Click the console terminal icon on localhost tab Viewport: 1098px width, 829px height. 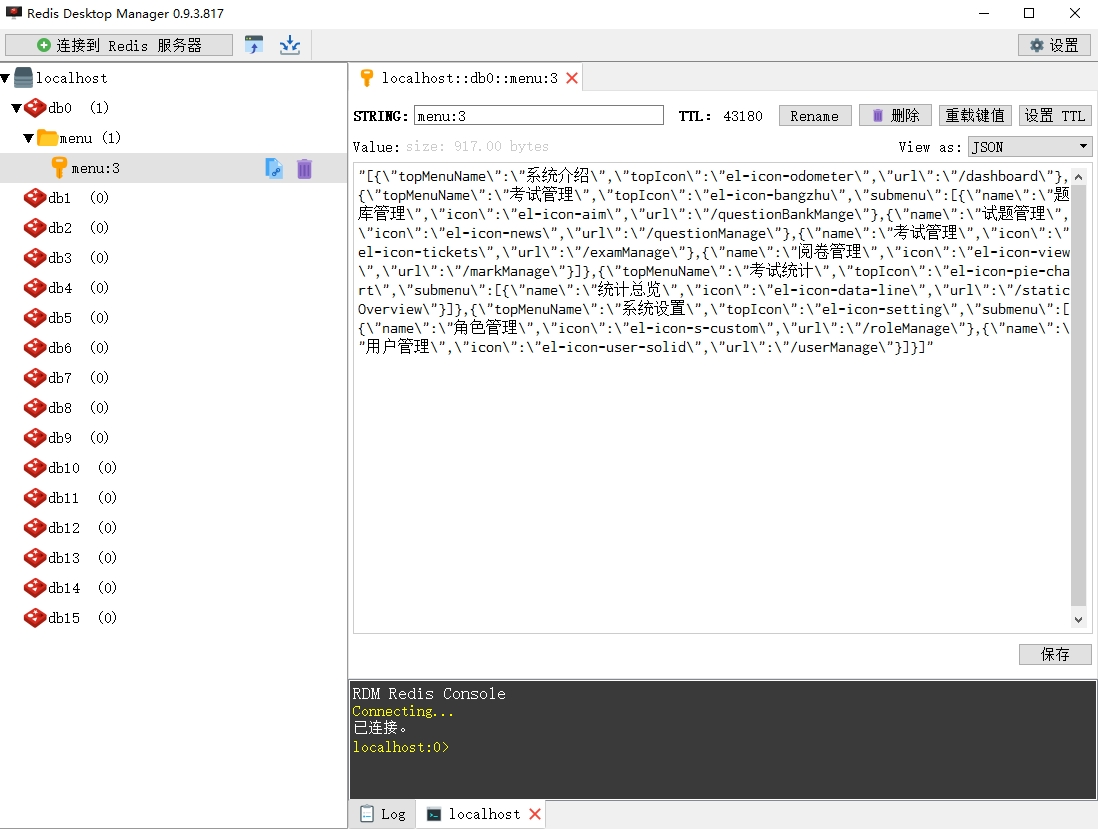[x=433, y=814]
